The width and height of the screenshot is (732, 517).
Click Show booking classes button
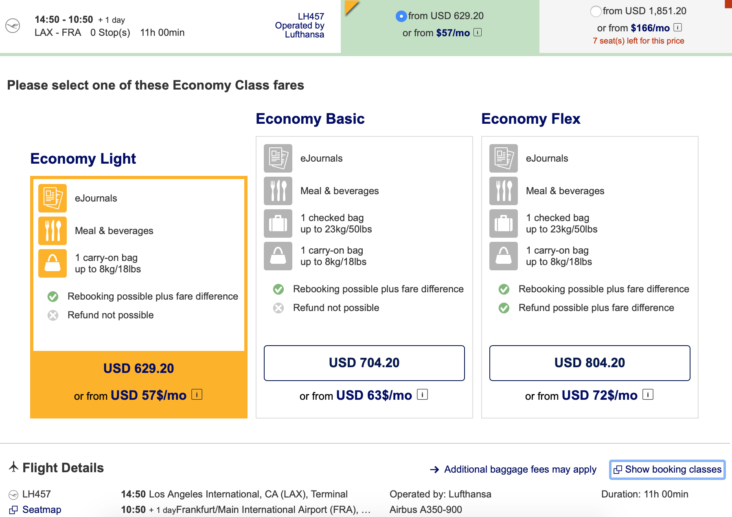(668, 469)
